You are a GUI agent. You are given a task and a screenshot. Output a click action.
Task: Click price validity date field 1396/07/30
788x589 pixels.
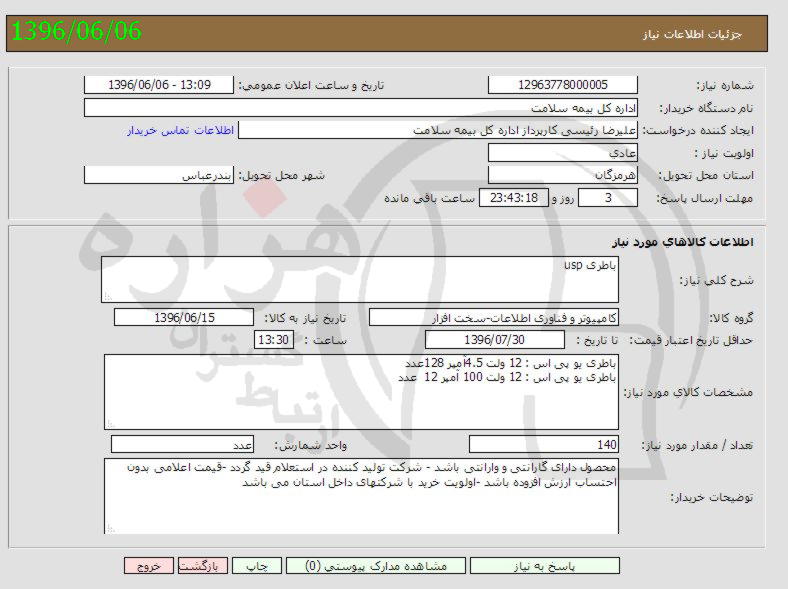coord(495,340)
